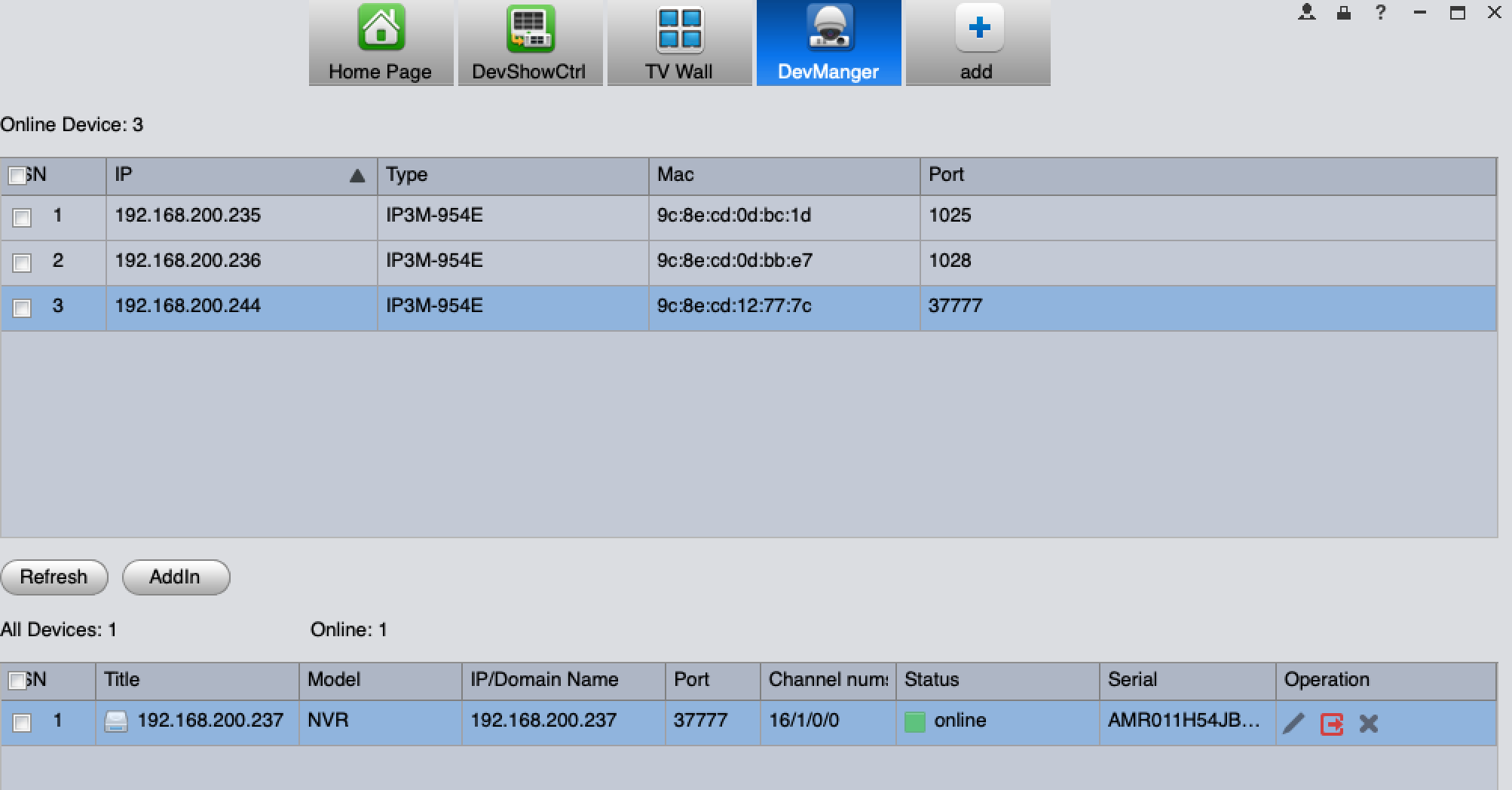Tick the checkbox for the NVR device row
Image resolution: width=1512 pixels, height=790 pixels.
pyautogui.click(x=22, y=723)
